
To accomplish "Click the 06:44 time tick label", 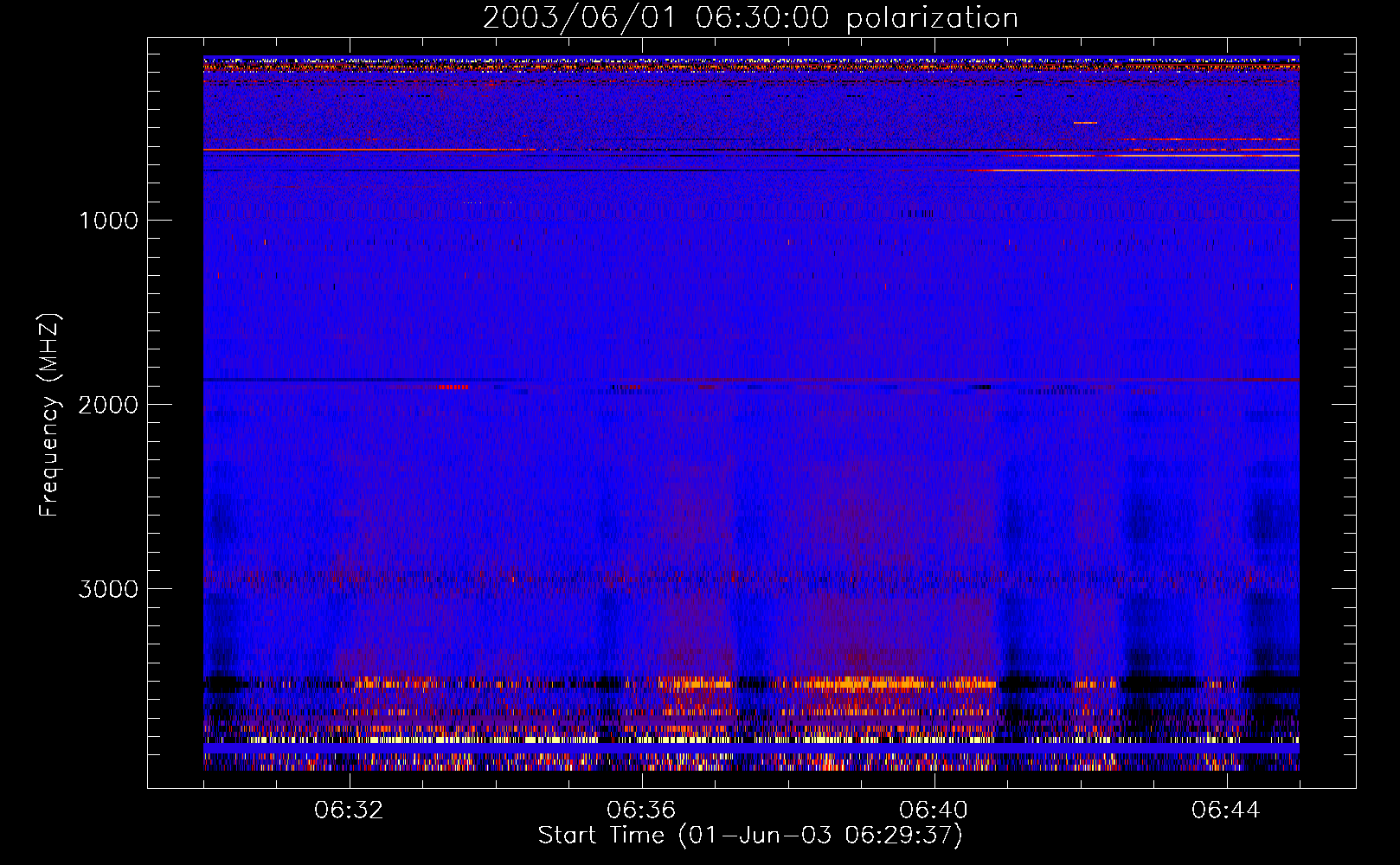I will [x=1226, y=811].
